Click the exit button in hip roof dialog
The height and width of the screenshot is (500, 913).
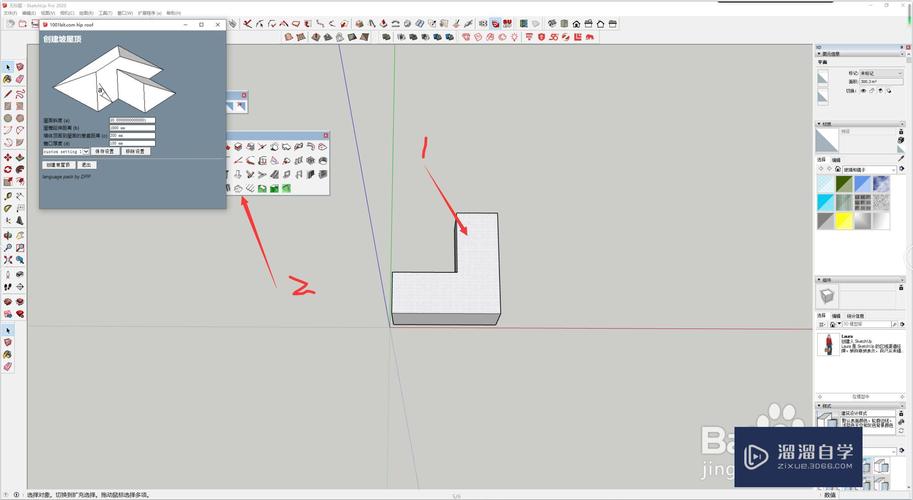(87, 165)
